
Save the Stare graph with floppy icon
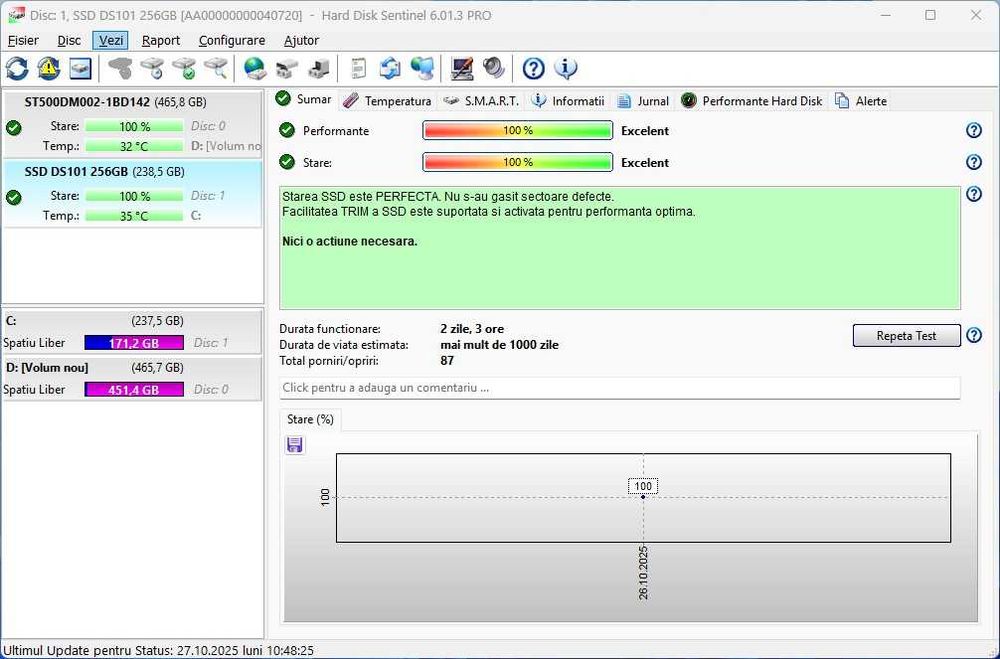click(x=295, y=445)
